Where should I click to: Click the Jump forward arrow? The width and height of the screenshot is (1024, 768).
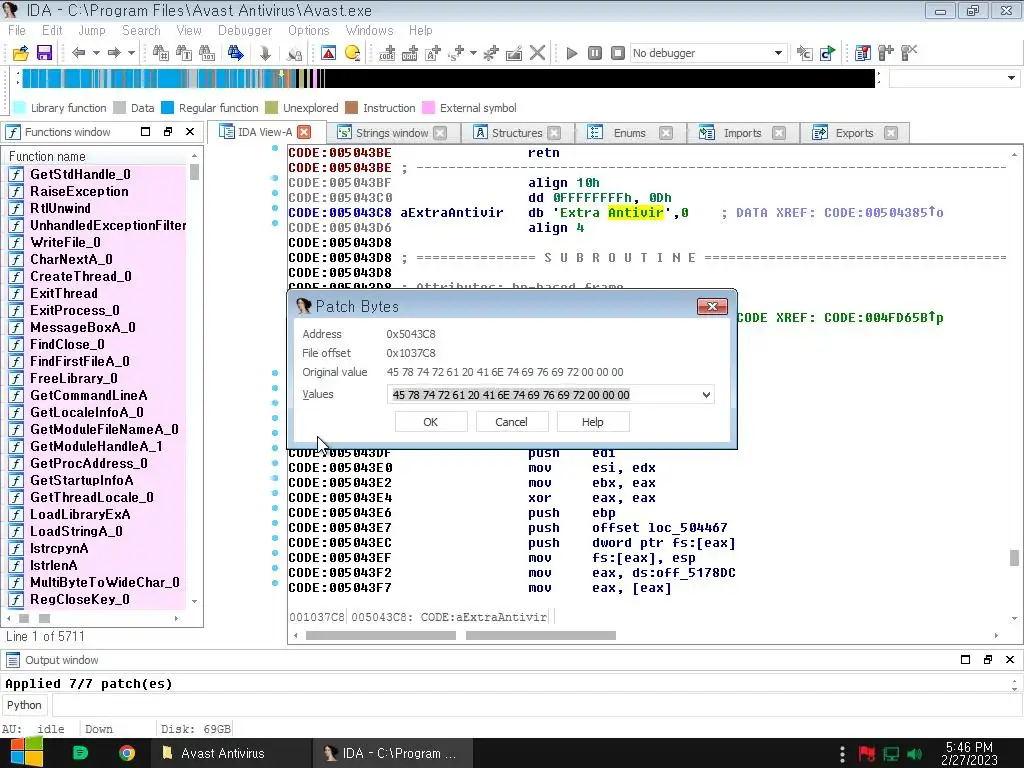pos(114,53)
